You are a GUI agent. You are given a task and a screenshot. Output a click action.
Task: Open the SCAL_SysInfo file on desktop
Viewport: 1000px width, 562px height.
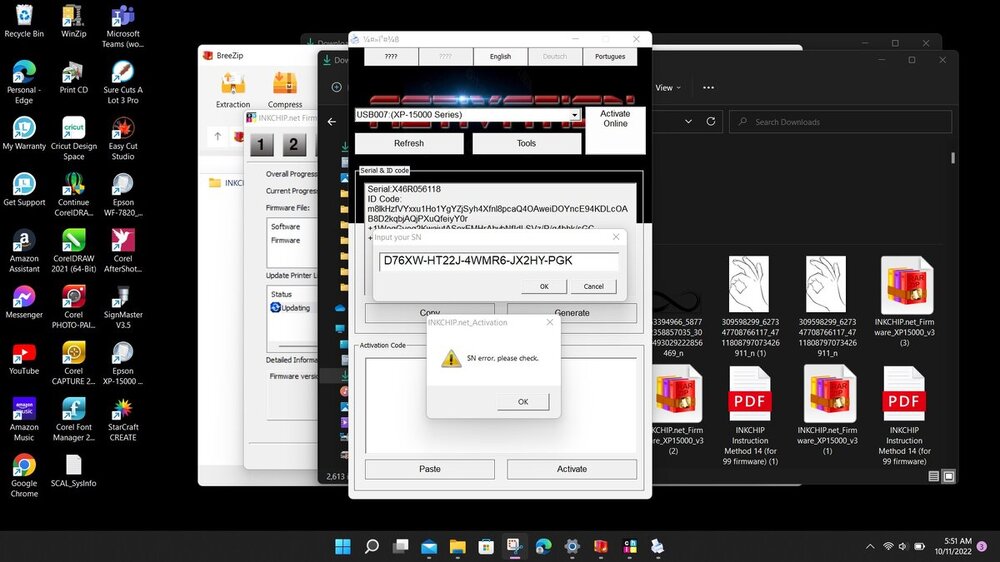coord(73,470)
